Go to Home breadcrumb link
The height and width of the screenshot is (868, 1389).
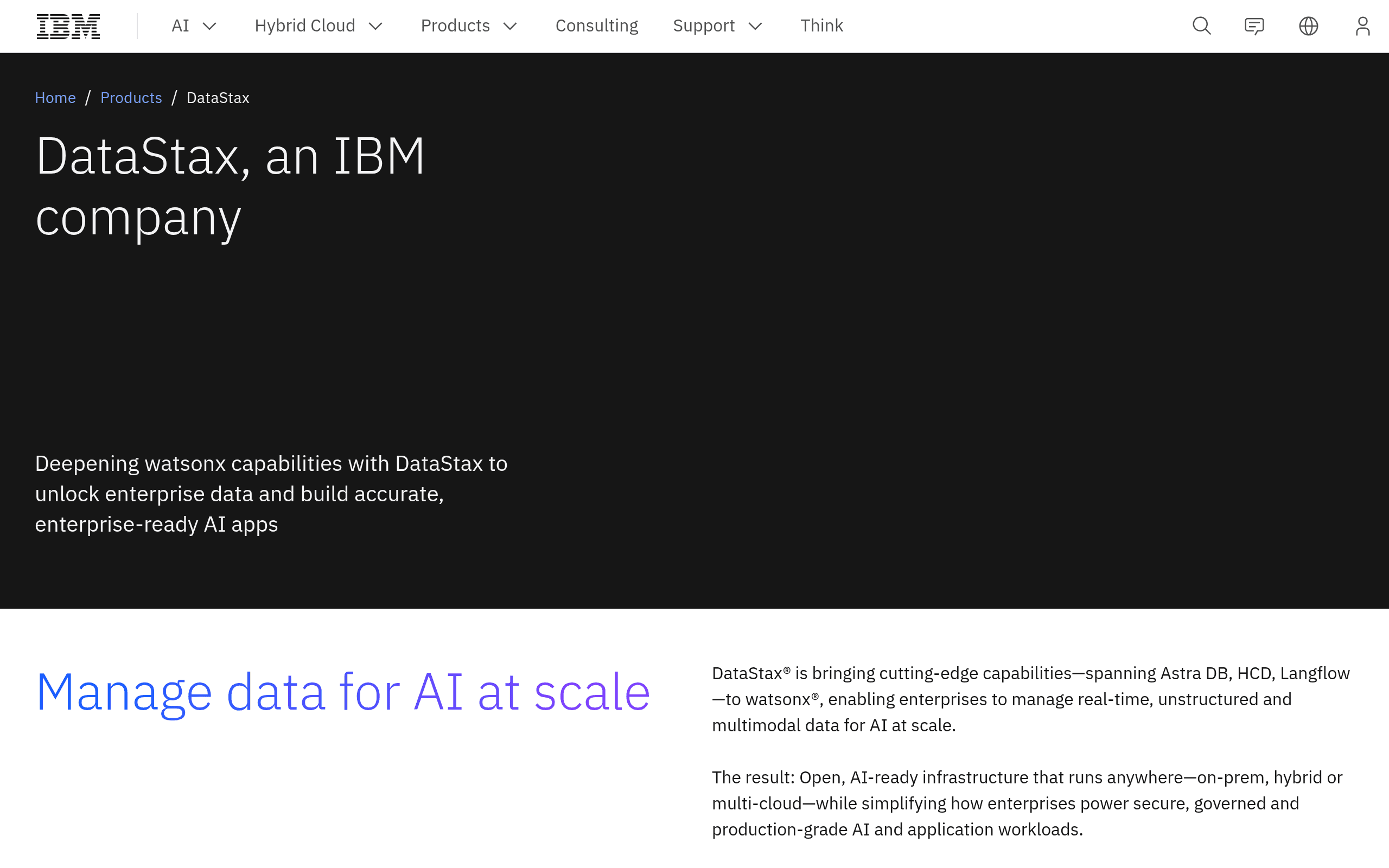(55, 98)
